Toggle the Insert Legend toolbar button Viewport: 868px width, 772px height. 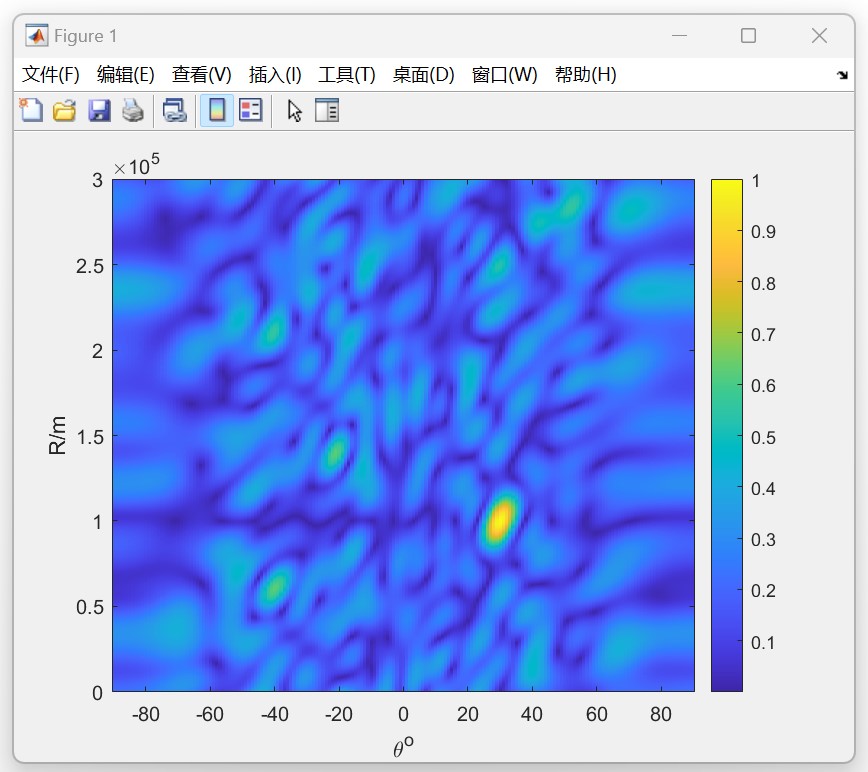coord(250,110)
